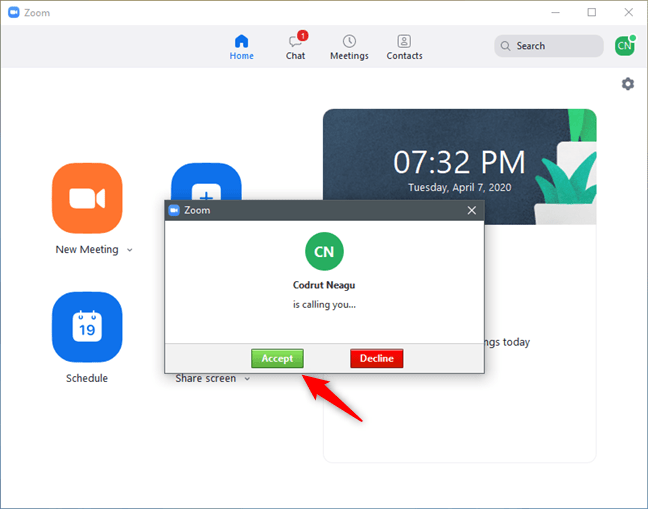The height and width of the screenshot is (509, 648).
Task: Click the date Tuesday, April 7, 2020
Action: point(460,188)
